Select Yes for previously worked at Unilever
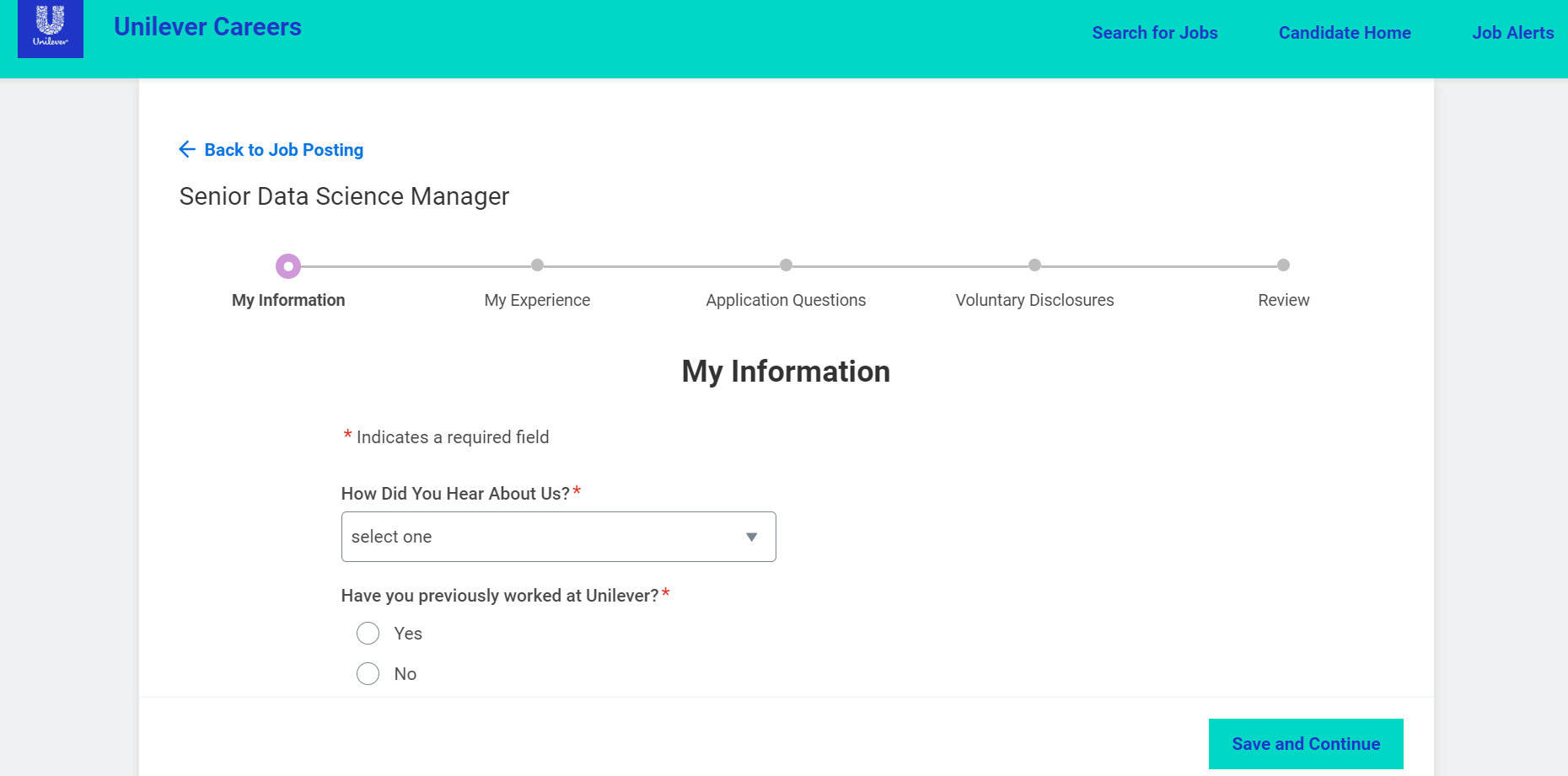Viewport: 1568px width, 776px height. [x=368, y=634]
